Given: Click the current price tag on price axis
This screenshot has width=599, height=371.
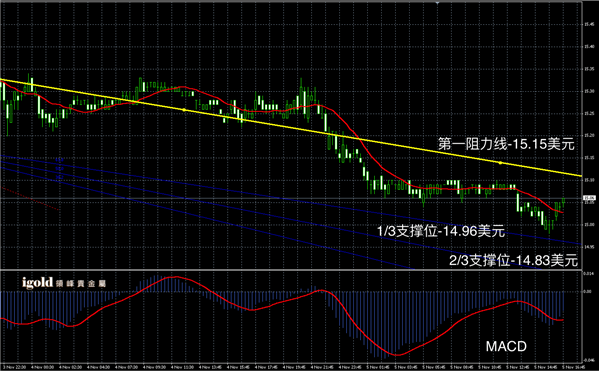Looking at the screenshot, I should click(x=589, y=198).
